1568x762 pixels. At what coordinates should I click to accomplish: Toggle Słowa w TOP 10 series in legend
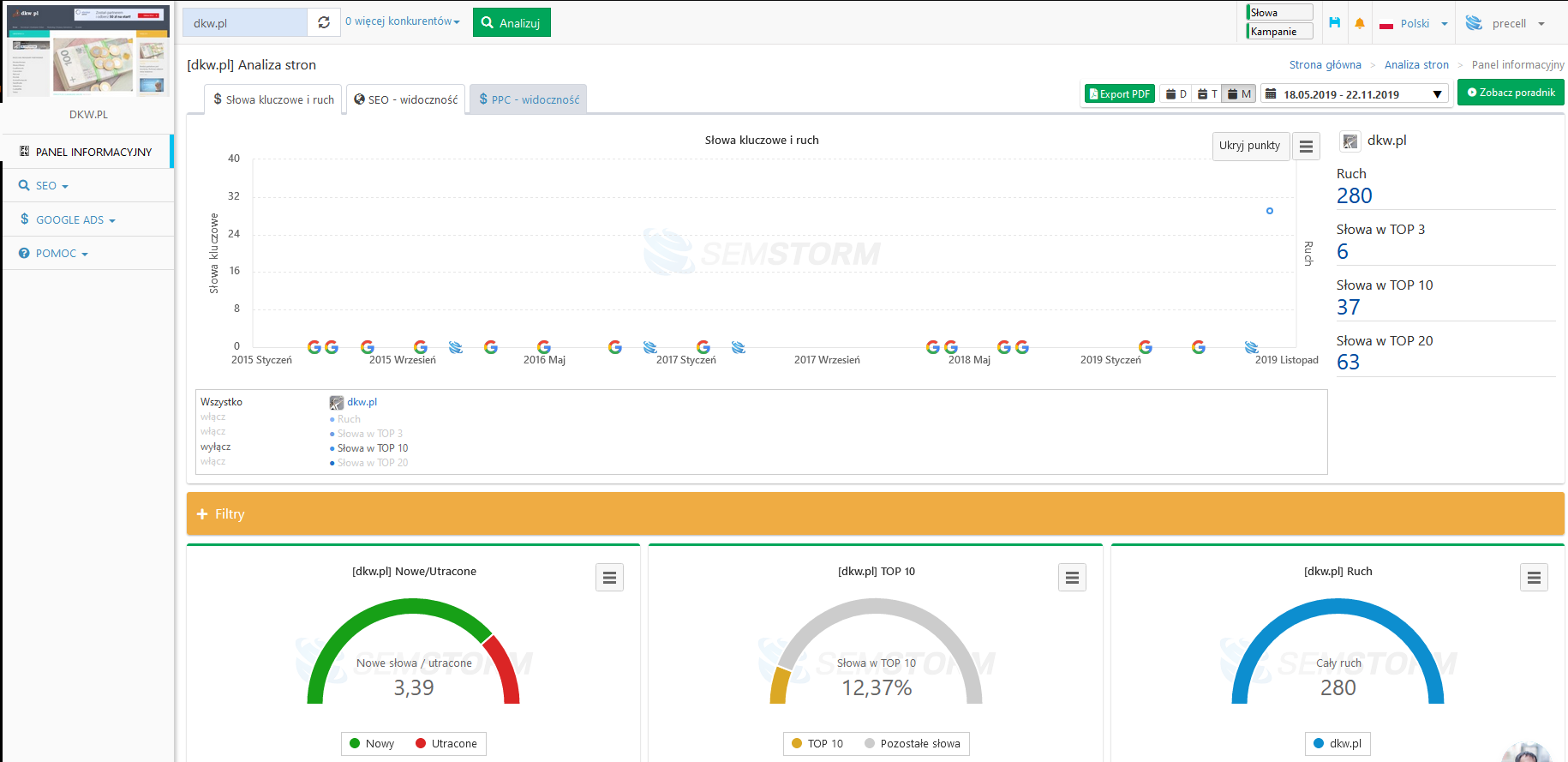368,448
